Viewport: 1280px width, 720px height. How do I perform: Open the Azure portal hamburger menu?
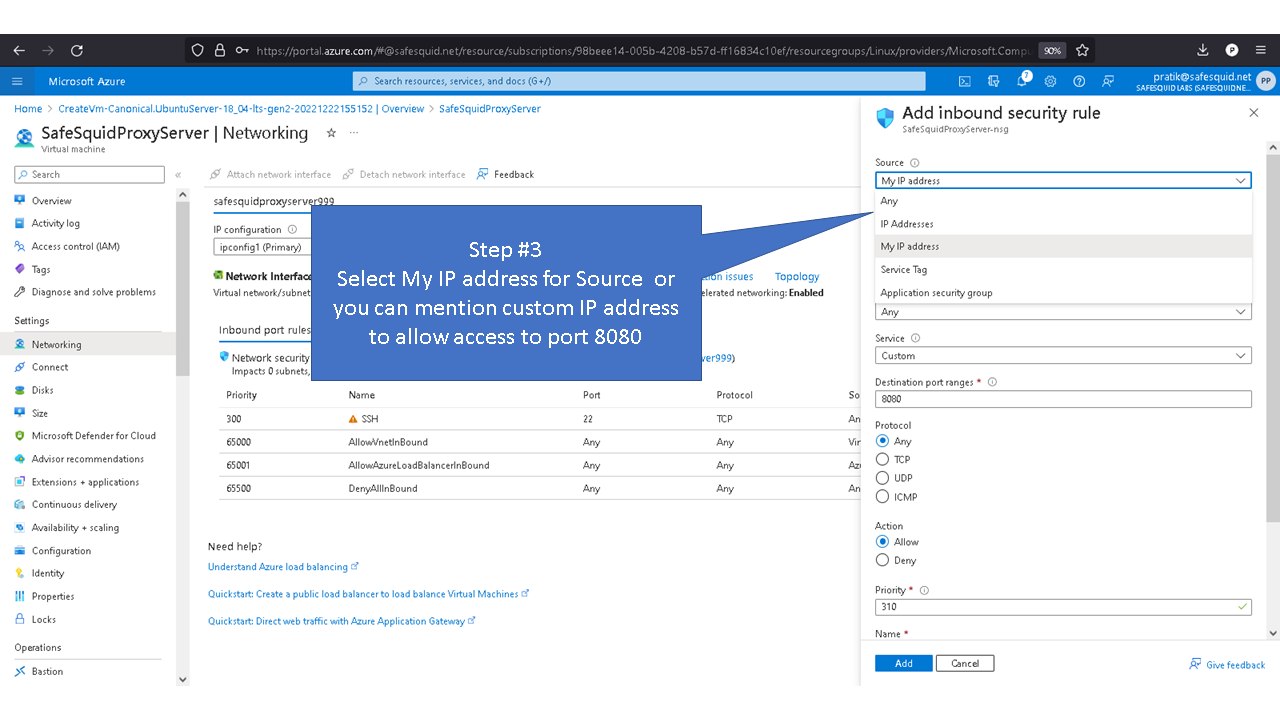[x=17, y=82]
